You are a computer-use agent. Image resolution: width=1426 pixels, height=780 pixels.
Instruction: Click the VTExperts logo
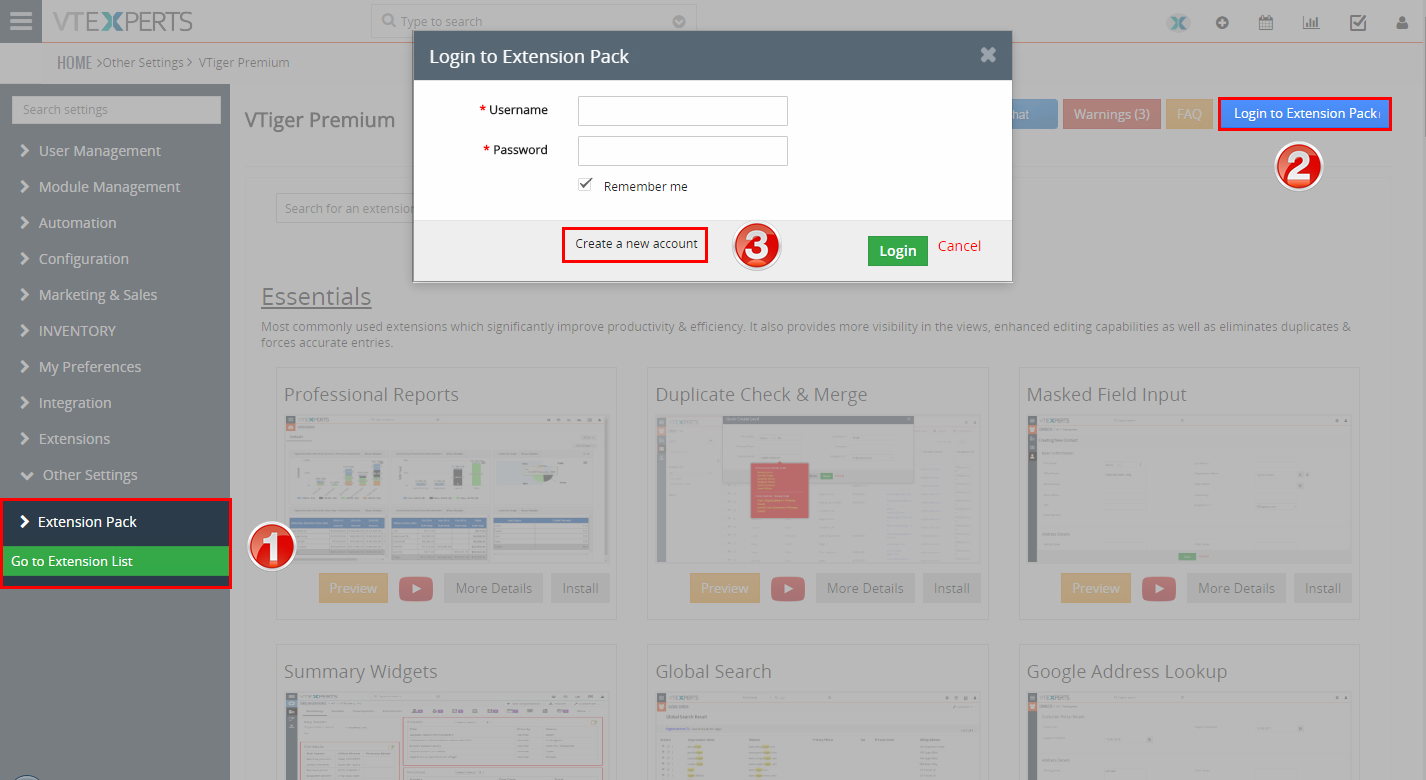[x=124, y=21]
